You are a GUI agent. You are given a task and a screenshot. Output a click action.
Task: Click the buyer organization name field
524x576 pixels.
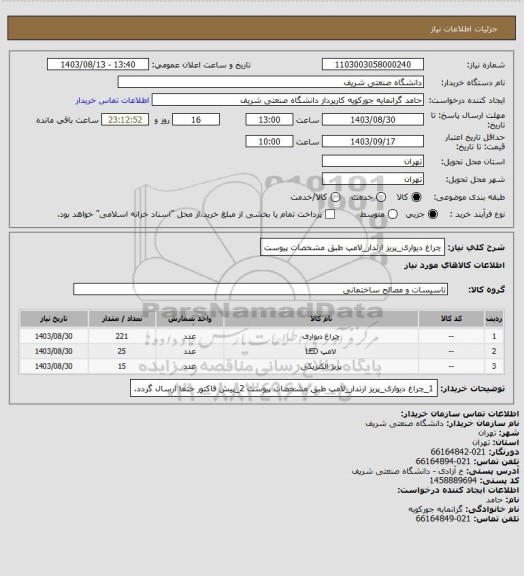click(270, 82)
